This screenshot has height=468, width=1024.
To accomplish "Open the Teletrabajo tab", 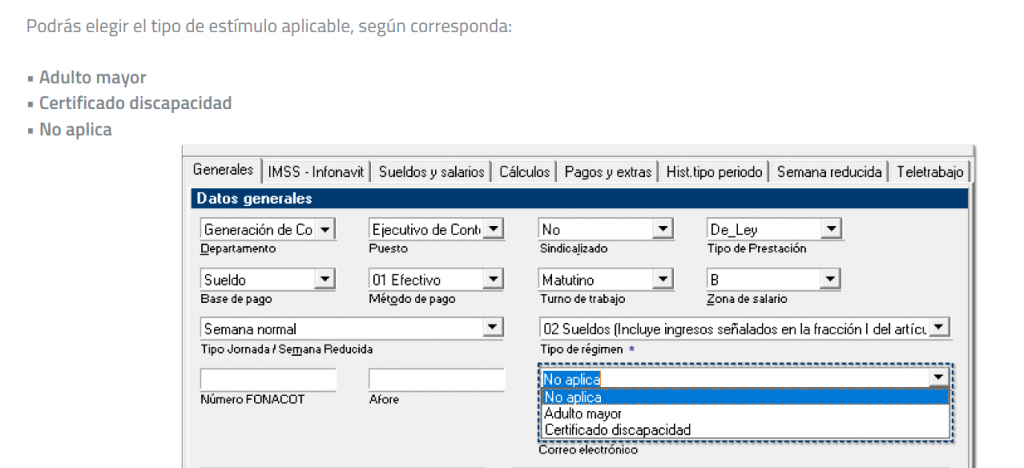I will click(930, 172).
